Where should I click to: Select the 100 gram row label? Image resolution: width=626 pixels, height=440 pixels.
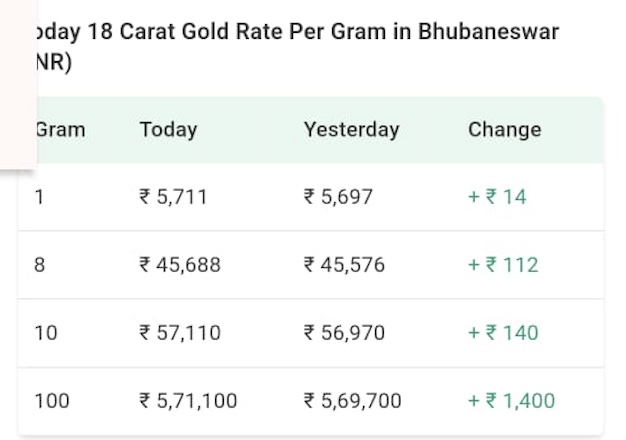click(x=52, y=401)
